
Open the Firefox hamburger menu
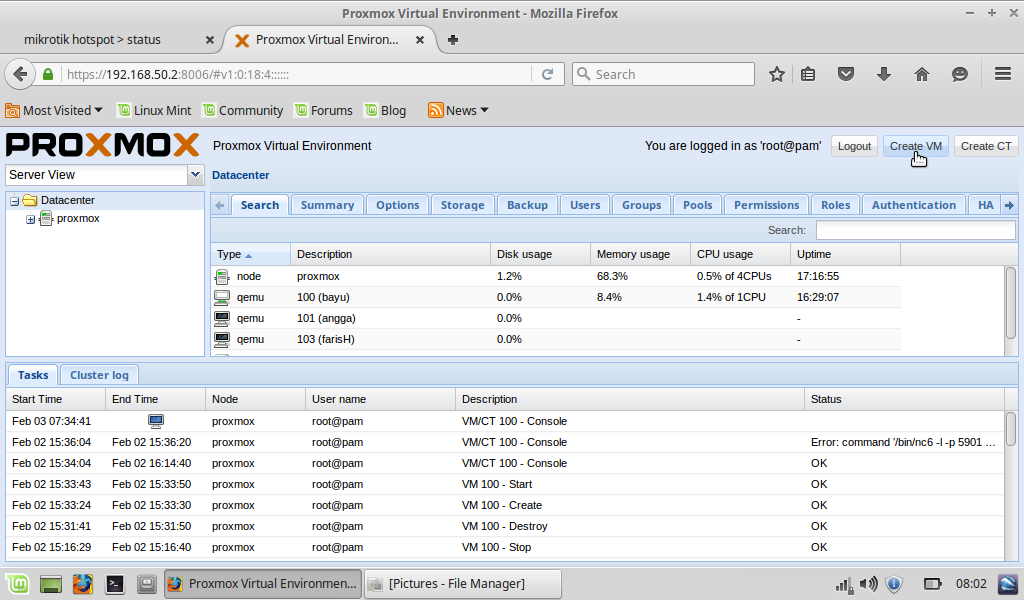click(1002, 74)
